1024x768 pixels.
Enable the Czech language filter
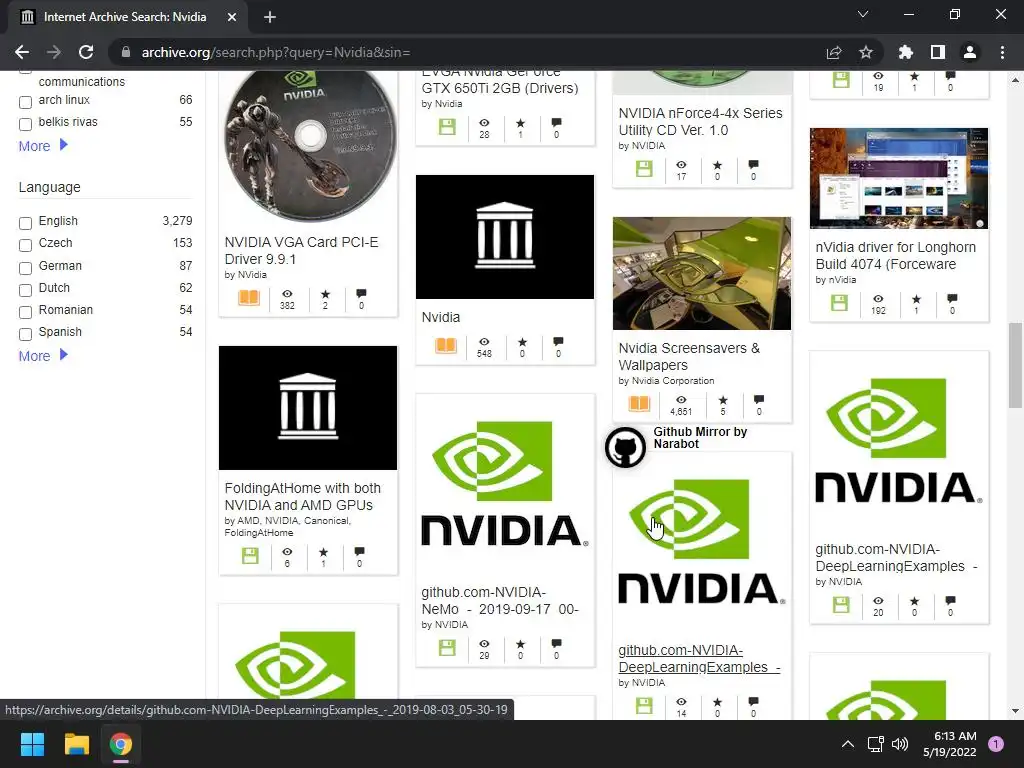pos(25,245)
